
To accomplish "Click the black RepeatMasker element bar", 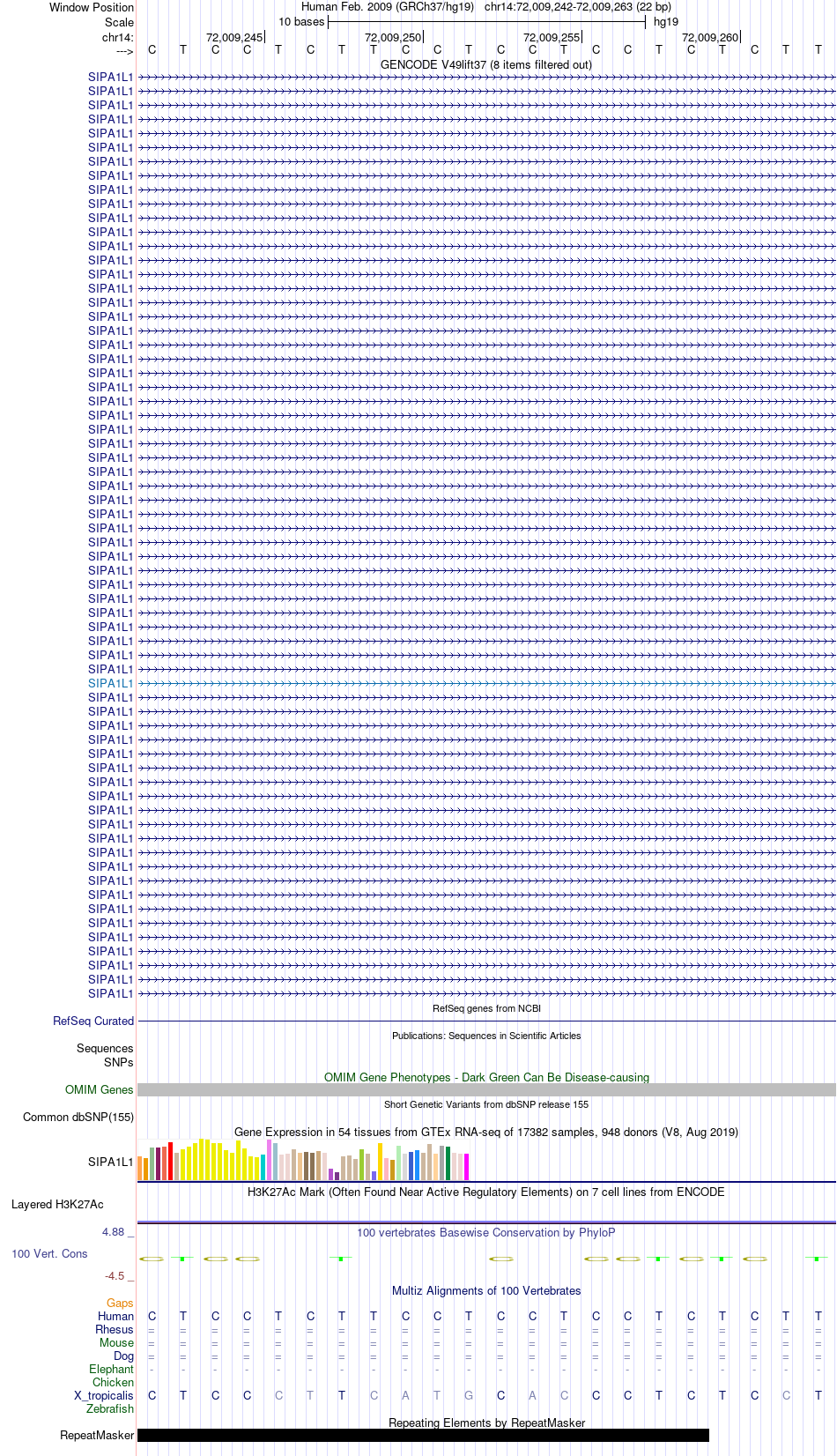I will [x=423, y=1435].
